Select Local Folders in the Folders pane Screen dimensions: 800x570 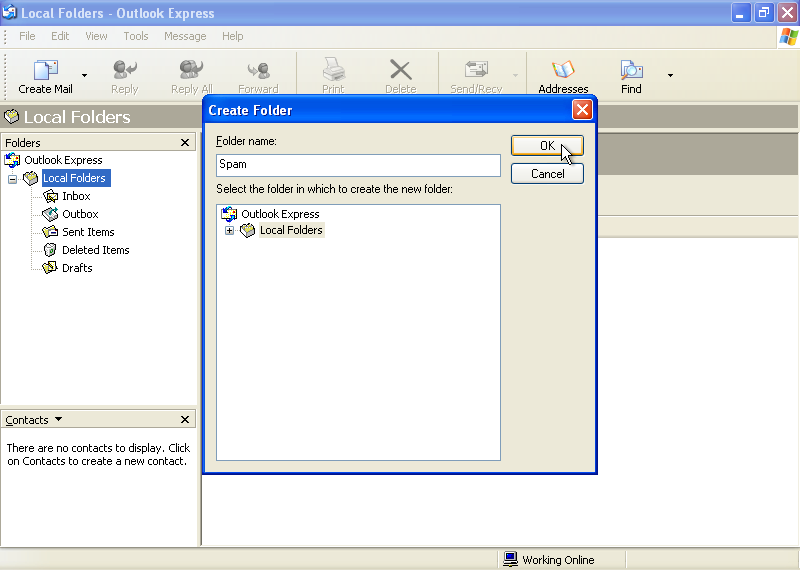[x=74, y=178]
